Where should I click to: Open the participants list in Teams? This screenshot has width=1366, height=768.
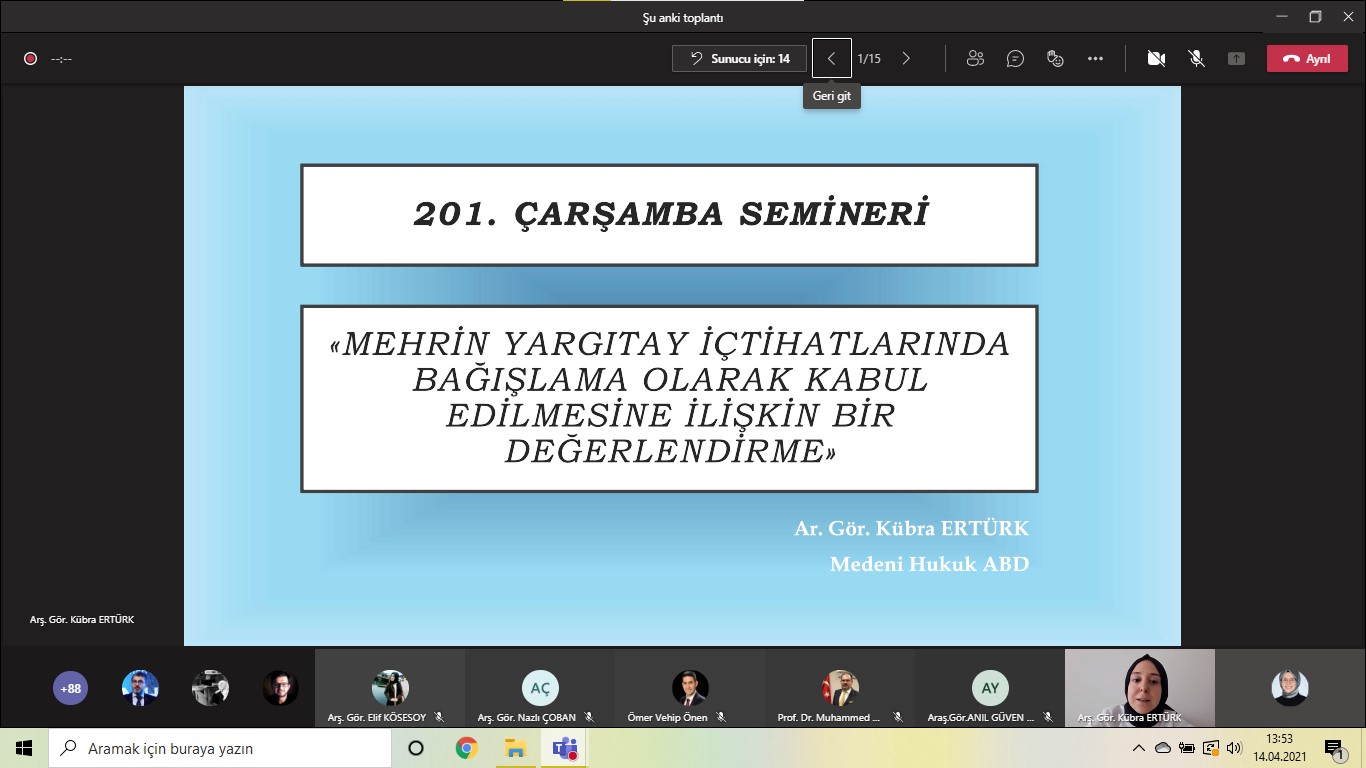click(x=975, y=58)
